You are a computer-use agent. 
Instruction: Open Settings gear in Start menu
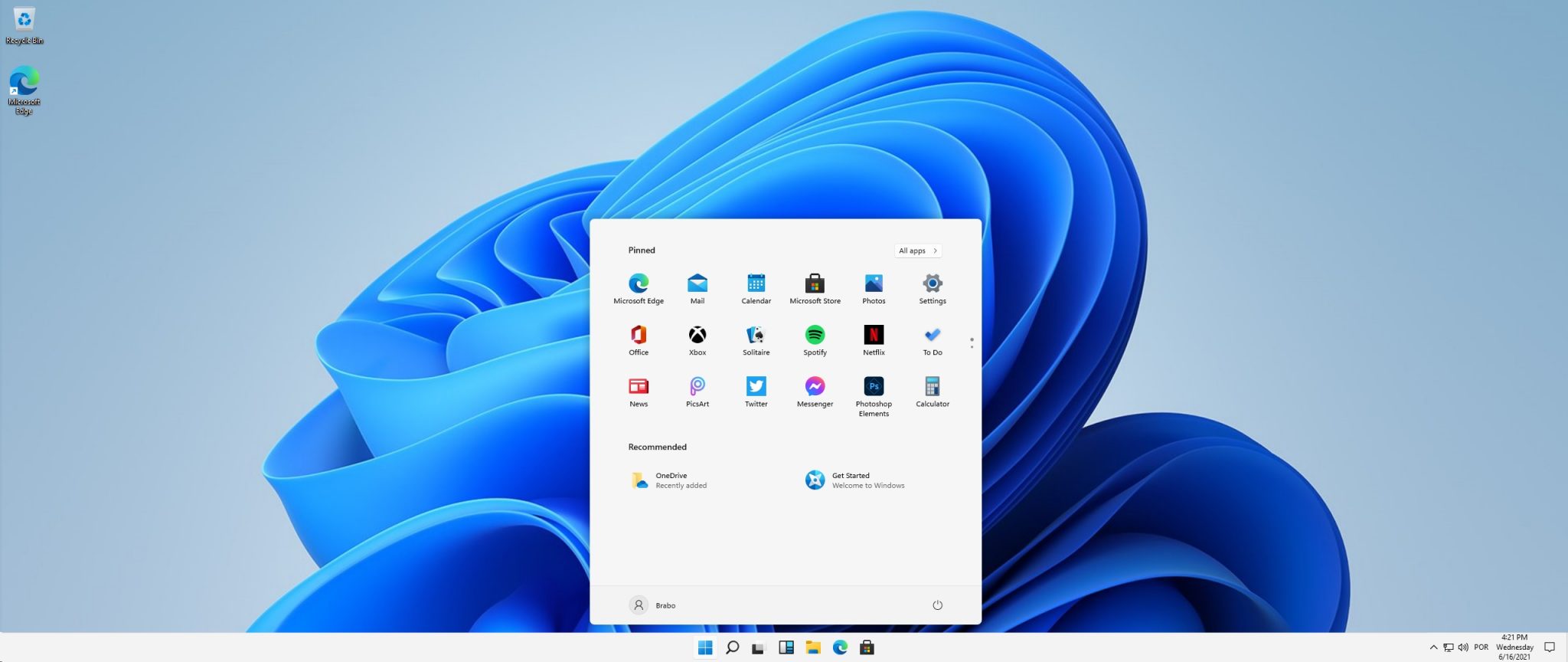tap(933, 289)
